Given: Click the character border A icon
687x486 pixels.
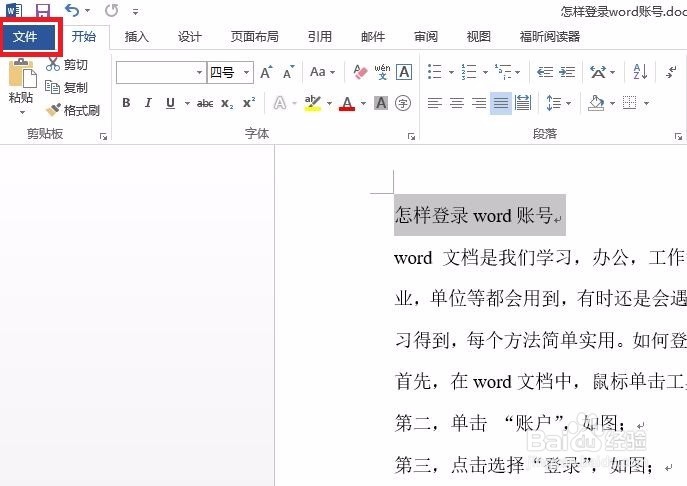Looking at the screenshot, I should 404,72.
